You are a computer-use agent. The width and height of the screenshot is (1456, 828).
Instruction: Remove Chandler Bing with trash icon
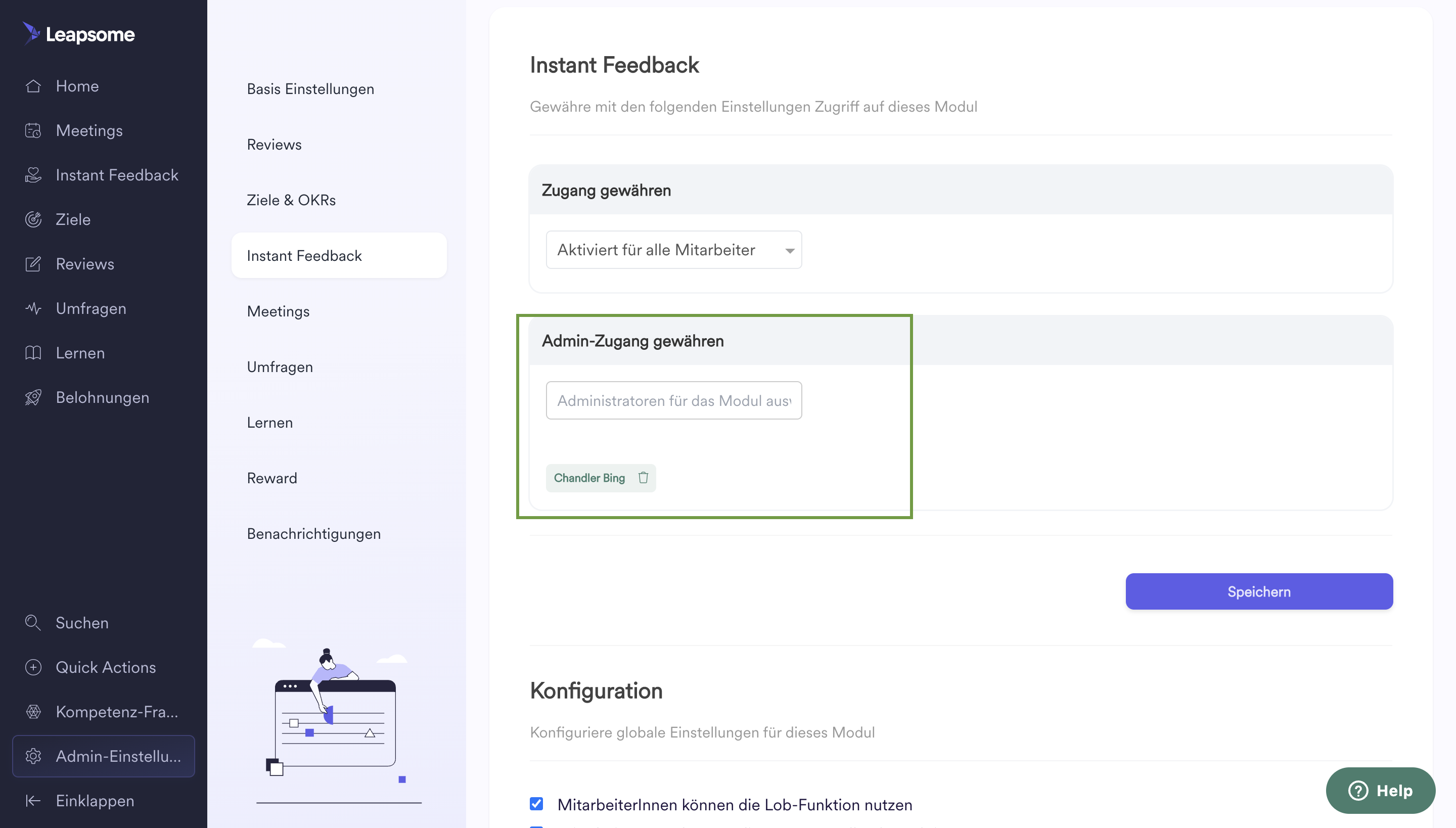[643, 477]
